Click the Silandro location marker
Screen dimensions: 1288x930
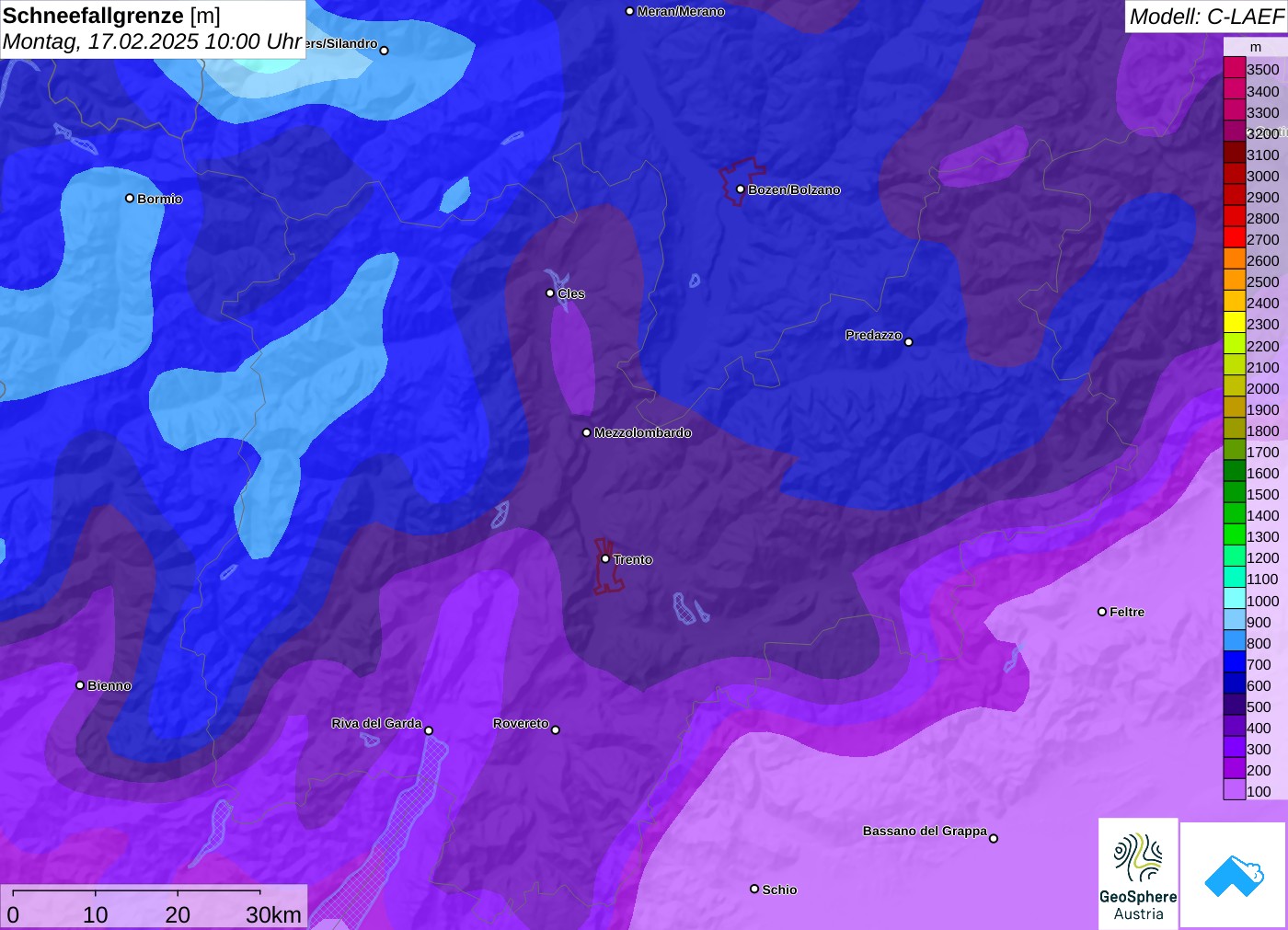[x=385, y=51]
